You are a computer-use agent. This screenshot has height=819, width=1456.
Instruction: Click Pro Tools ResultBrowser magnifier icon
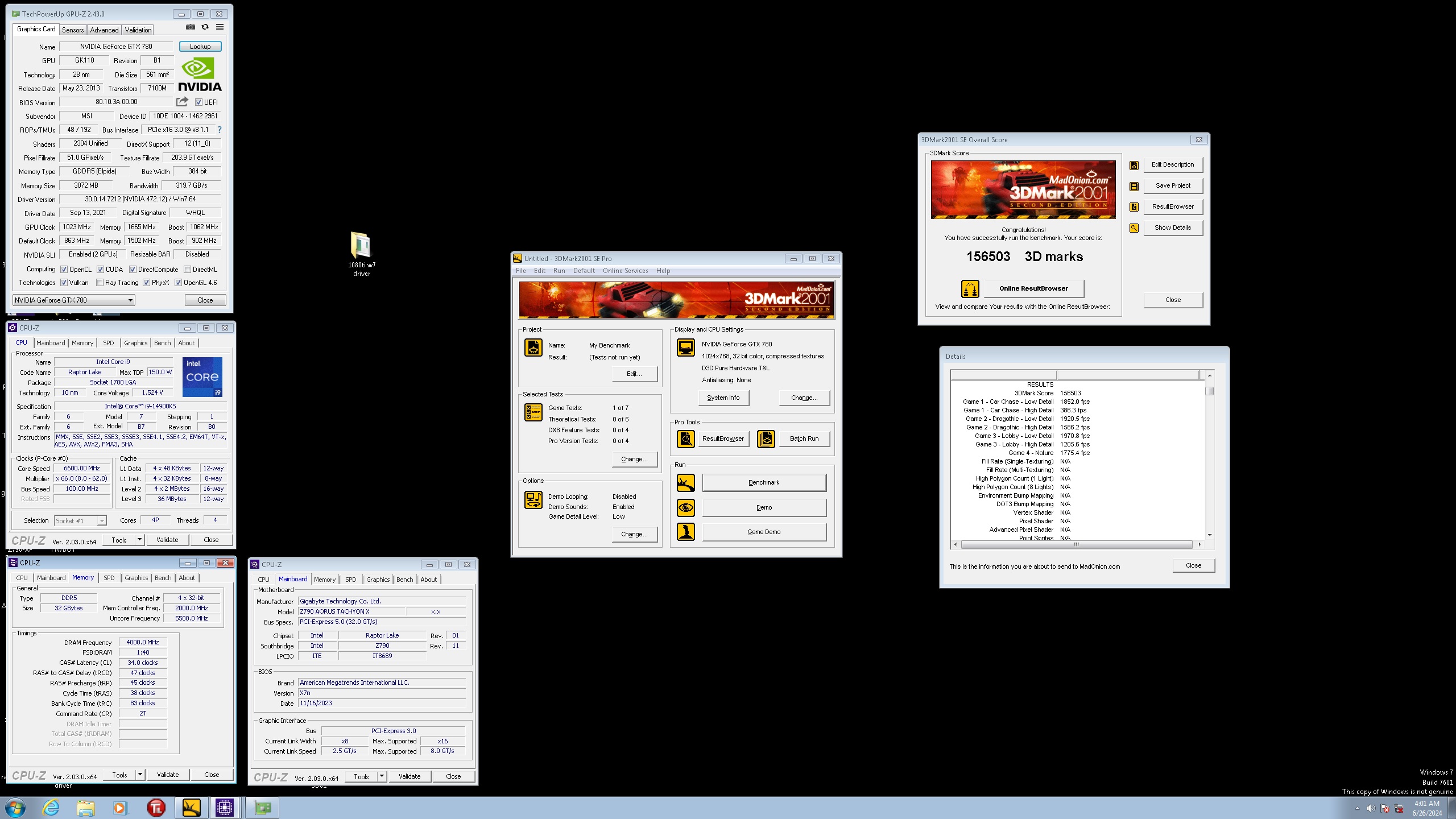(x=686, y=439)
